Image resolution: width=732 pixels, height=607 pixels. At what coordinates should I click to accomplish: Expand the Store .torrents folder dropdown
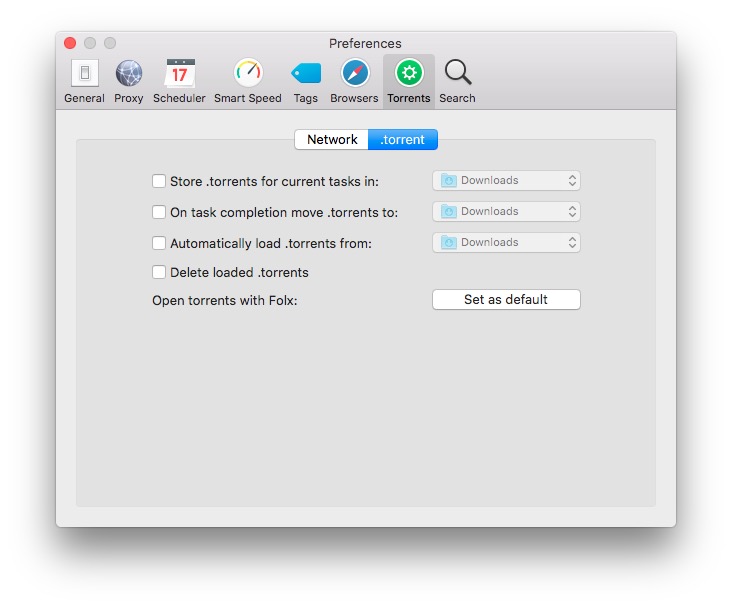coord(506,181)
